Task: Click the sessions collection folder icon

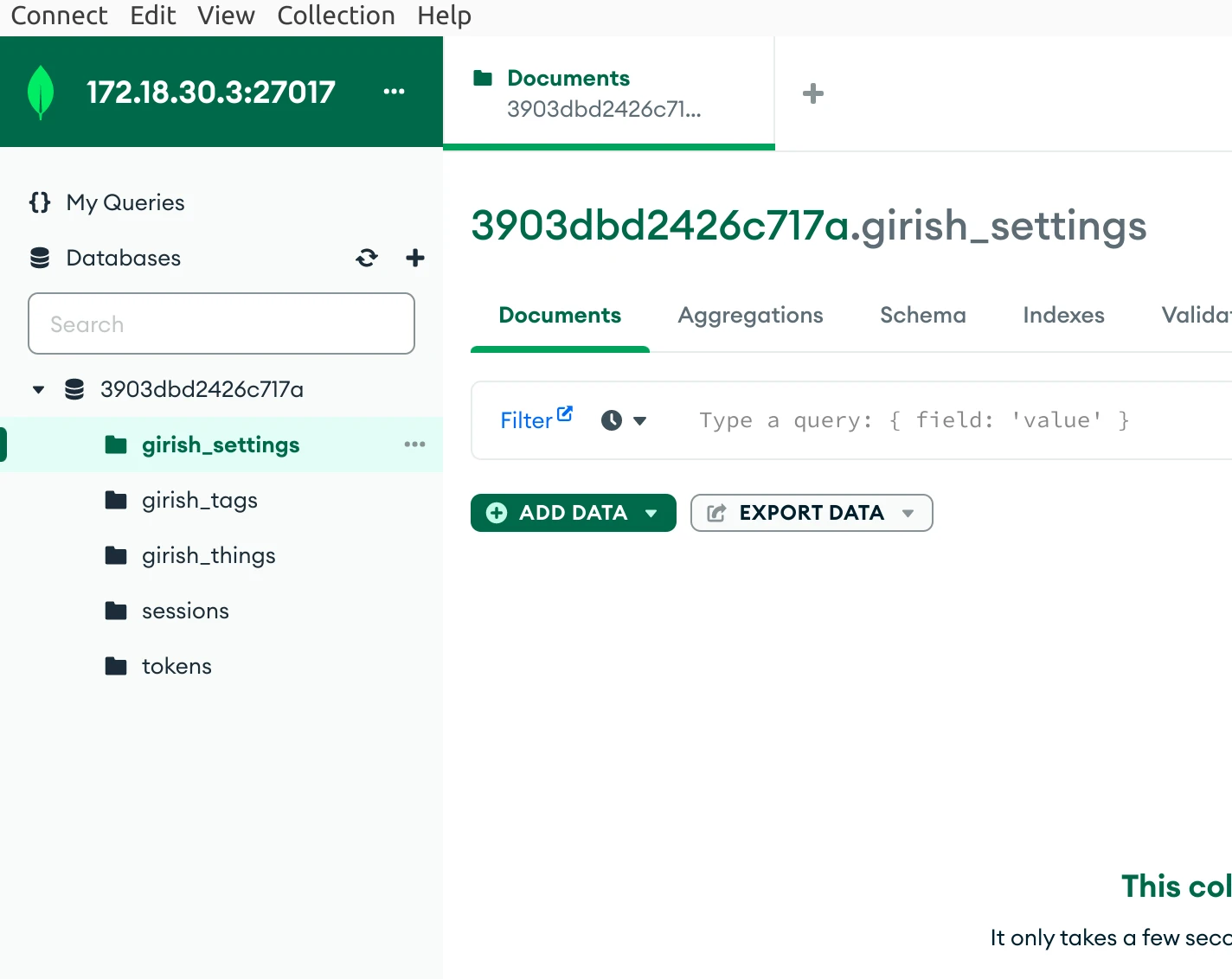Action: tap(116, 611)
